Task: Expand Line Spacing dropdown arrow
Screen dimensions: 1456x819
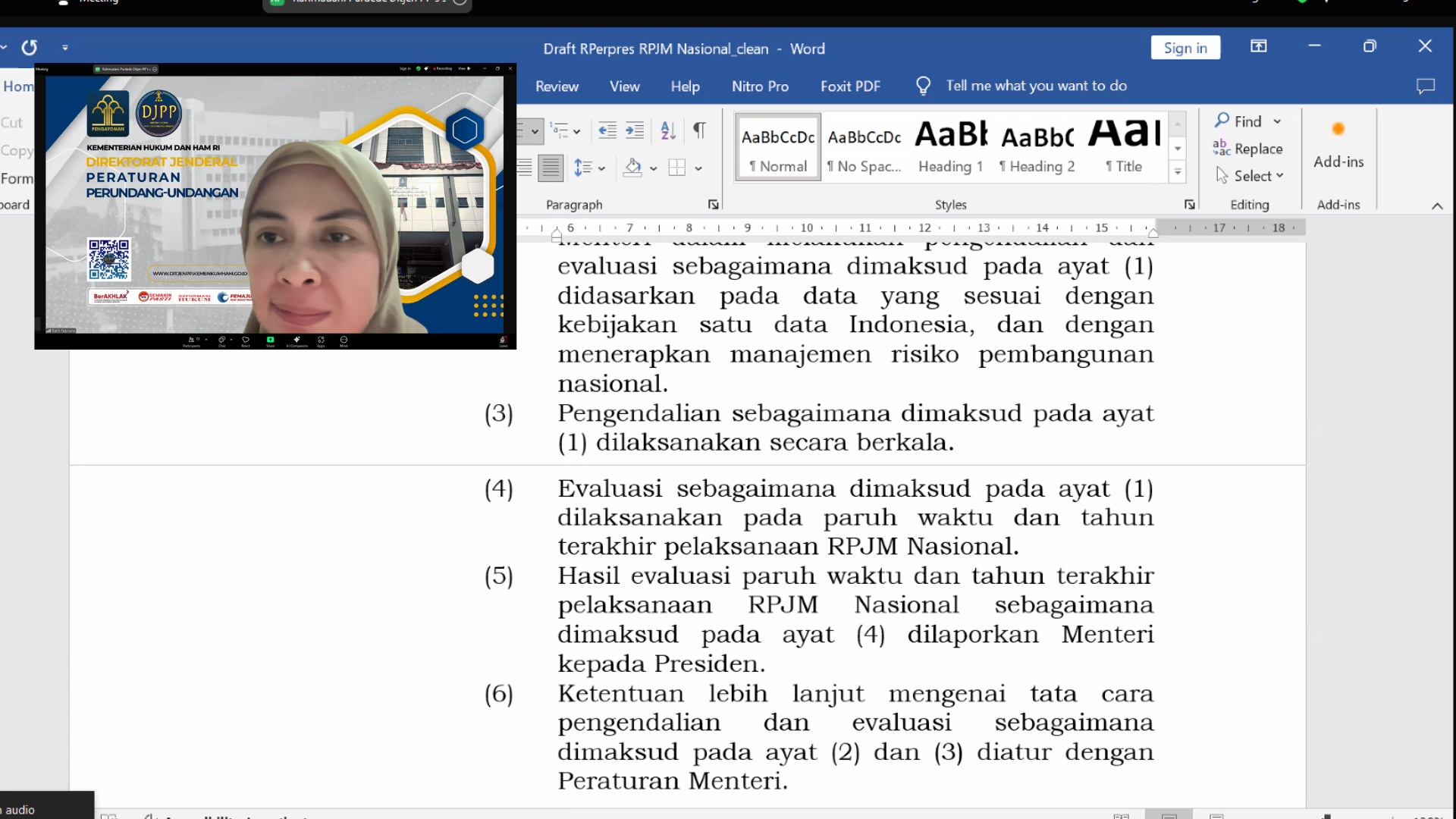Action: tap(601, 168)
